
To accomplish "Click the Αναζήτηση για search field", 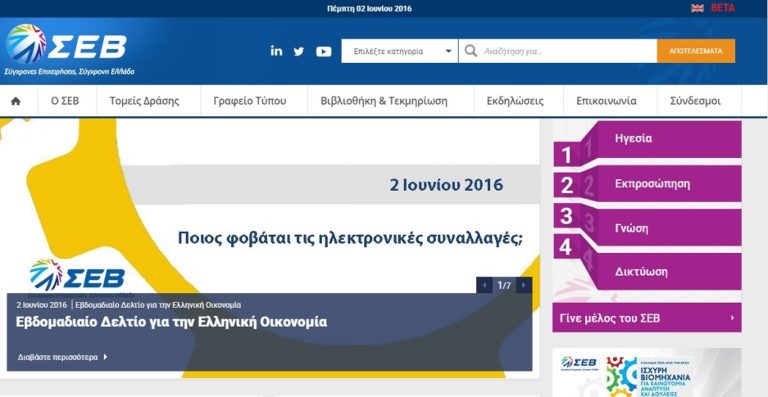I will click(x=558, y=51).
